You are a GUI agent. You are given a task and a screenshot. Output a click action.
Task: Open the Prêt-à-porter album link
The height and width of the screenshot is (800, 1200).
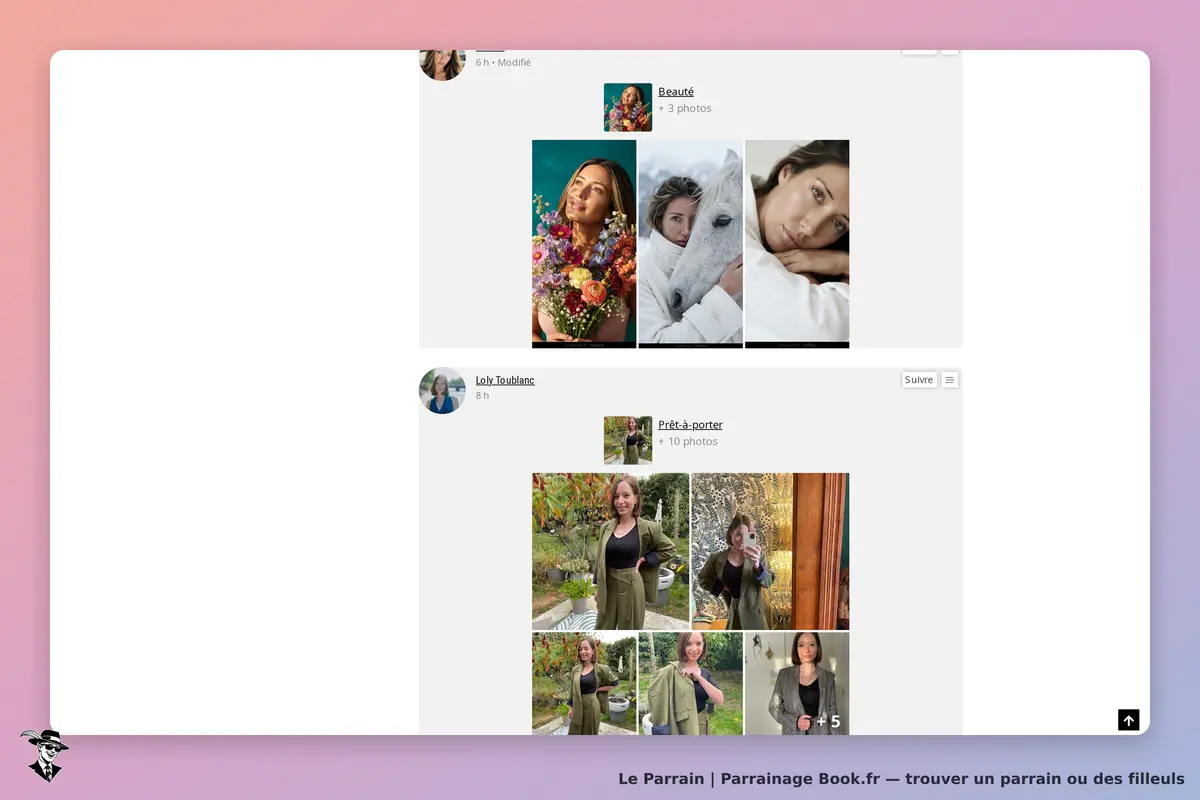pyautogui.click(x=690, y=425)
